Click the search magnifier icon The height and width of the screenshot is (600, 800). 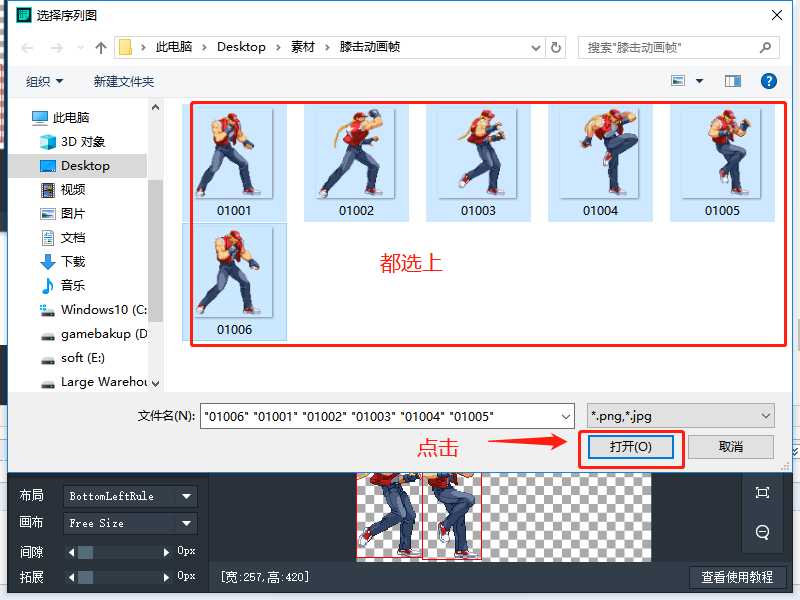click(x=765, y=47)
